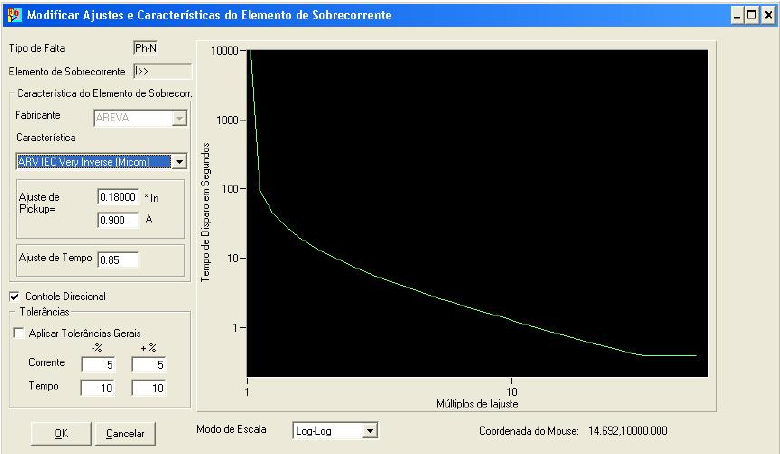This screenshot has width=780, height=454.
Task: Click the Ajuste de Pickup label
Action: coord(39,203)
